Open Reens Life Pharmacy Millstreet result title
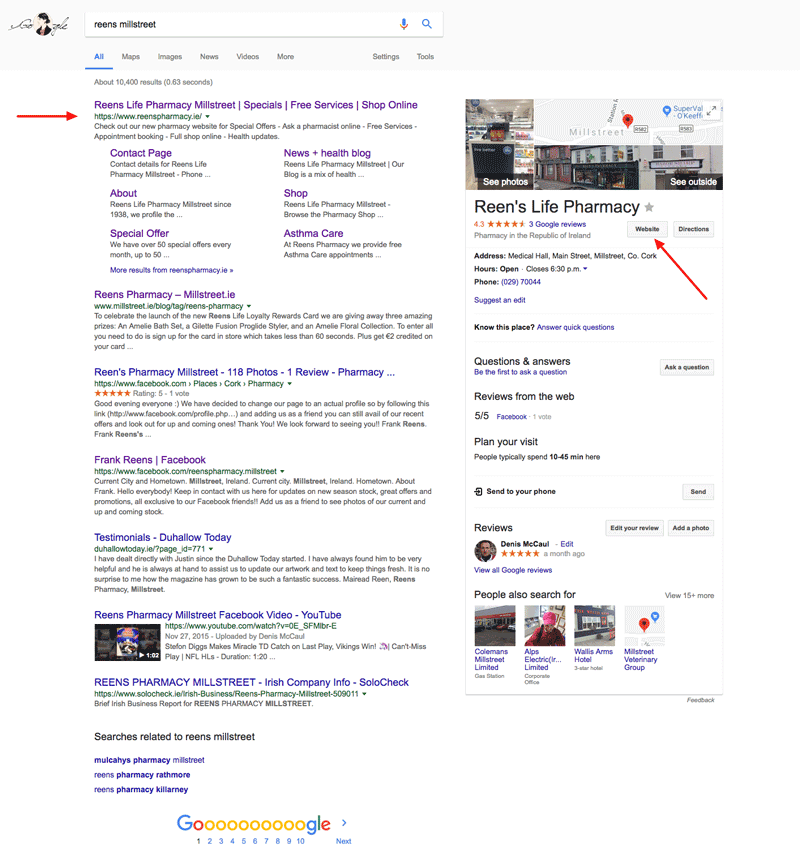The height and width of the screenshot is (861, 800). 256,105
